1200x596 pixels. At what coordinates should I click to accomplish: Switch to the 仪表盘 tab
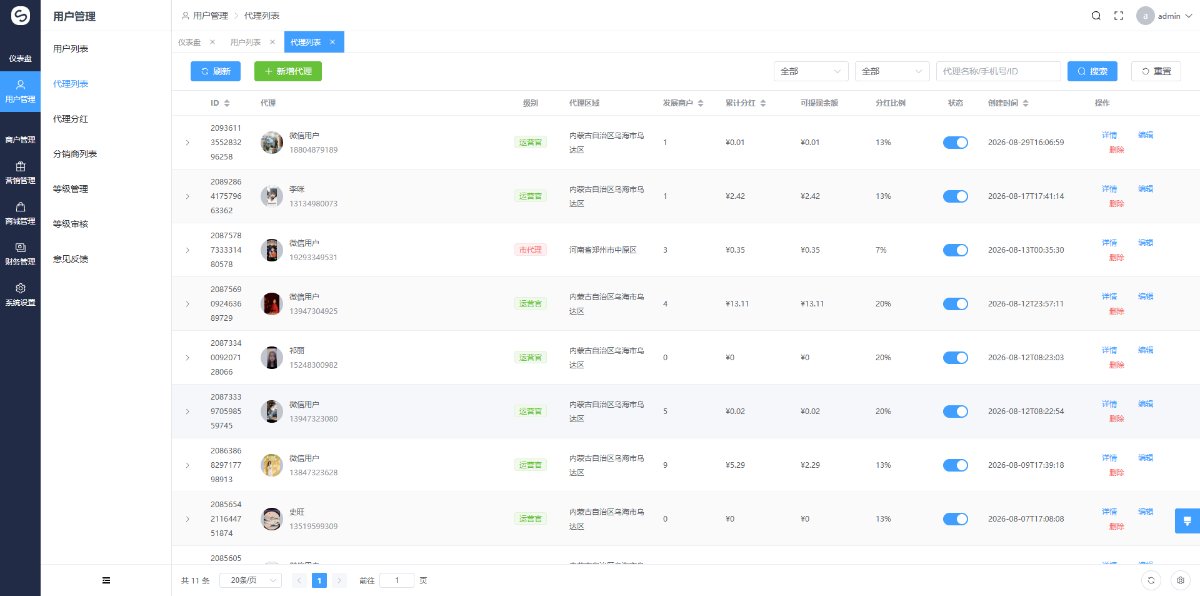point(189,42)
